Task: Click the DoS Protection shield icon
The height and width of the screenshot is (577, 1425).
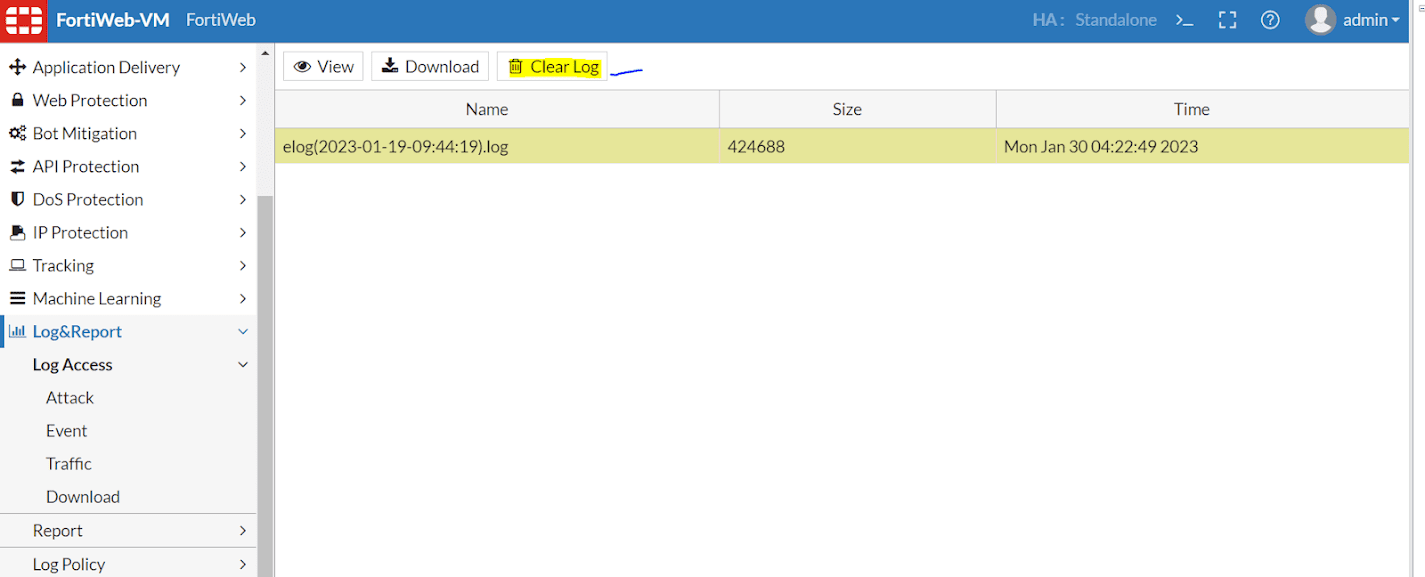Action: 16,199
